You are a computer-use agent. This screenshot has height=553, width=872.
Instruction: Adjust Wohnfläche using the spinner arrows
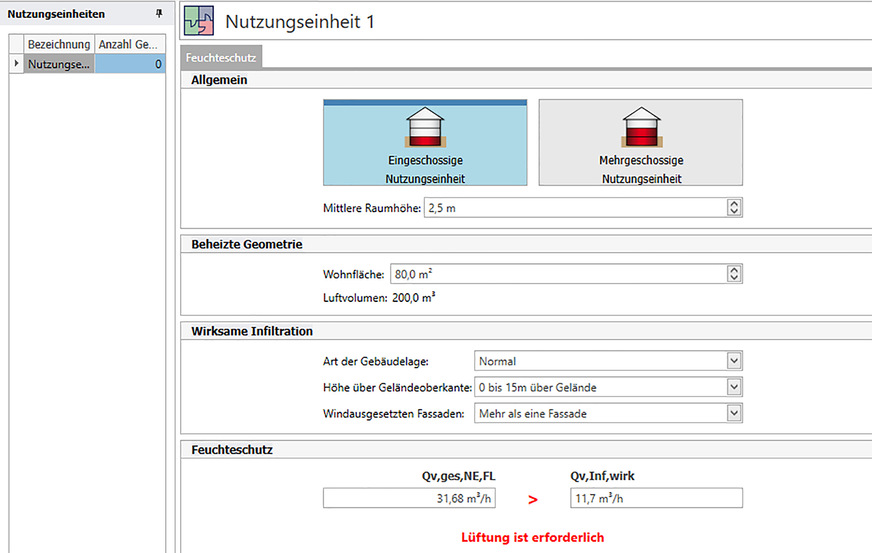coord(734,274)
